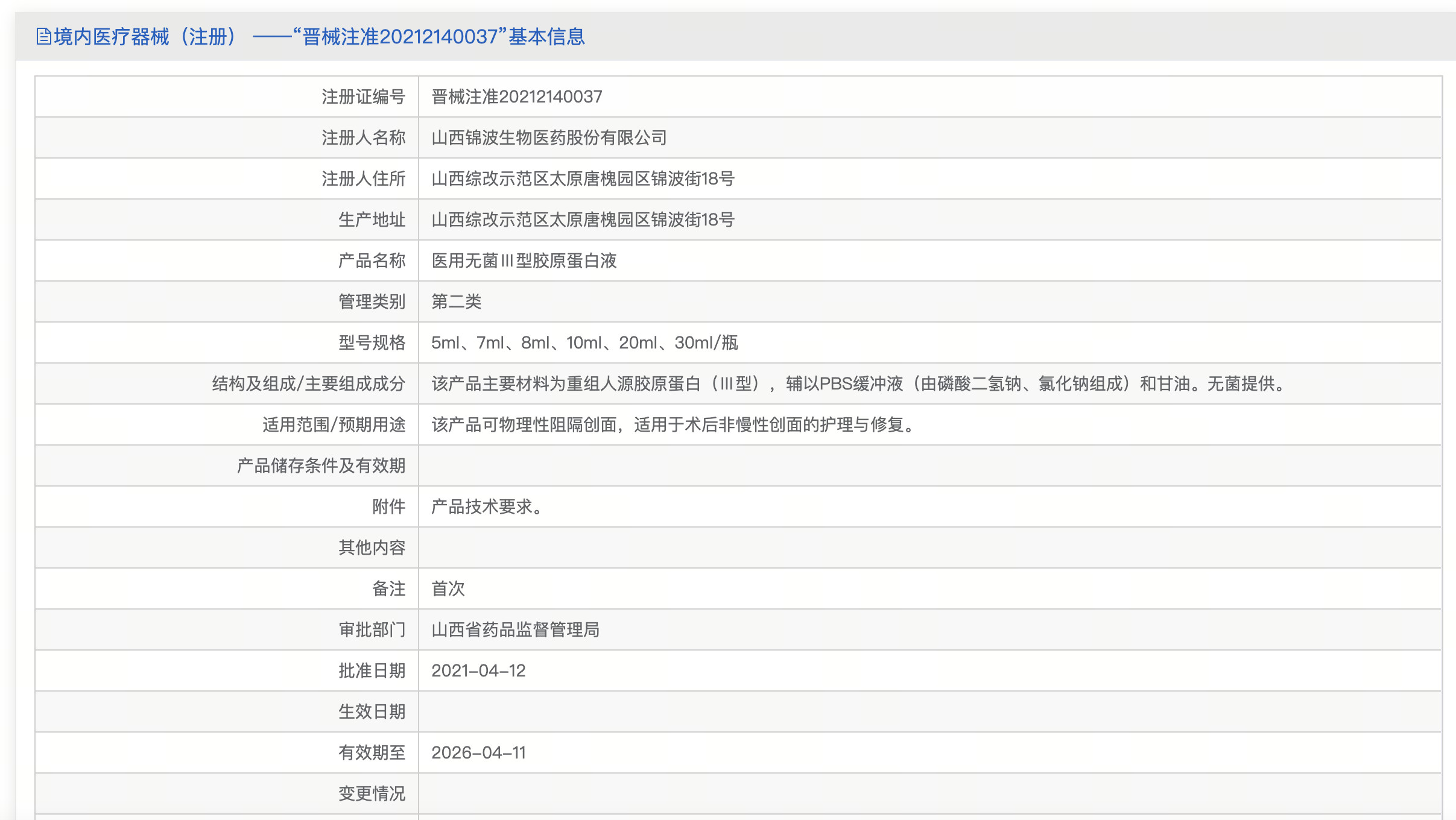Click the 结构及组成/主要组成成分 label
Viewport: 1456px width, 820px height.
308,383
